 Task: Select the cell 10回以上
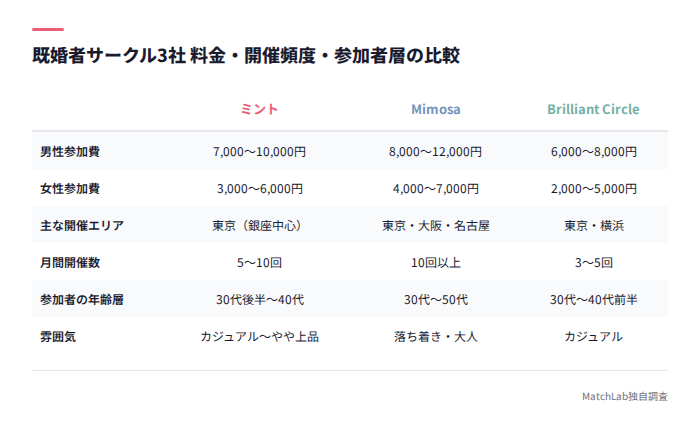coord(436,262)
